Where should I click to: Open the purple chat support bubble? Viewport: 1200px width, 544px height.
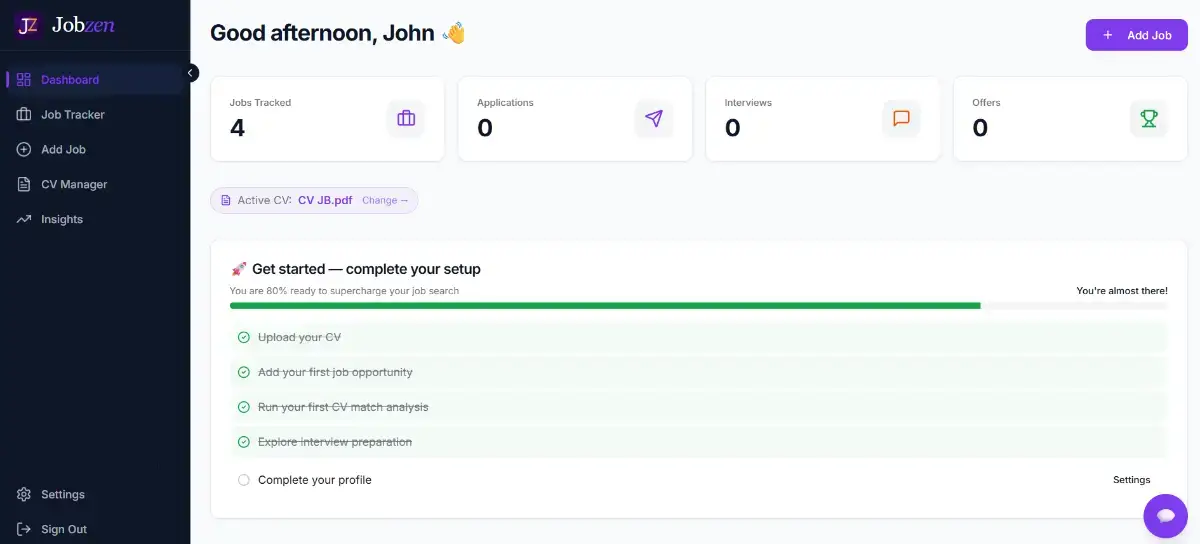[x=1165, y=516]
